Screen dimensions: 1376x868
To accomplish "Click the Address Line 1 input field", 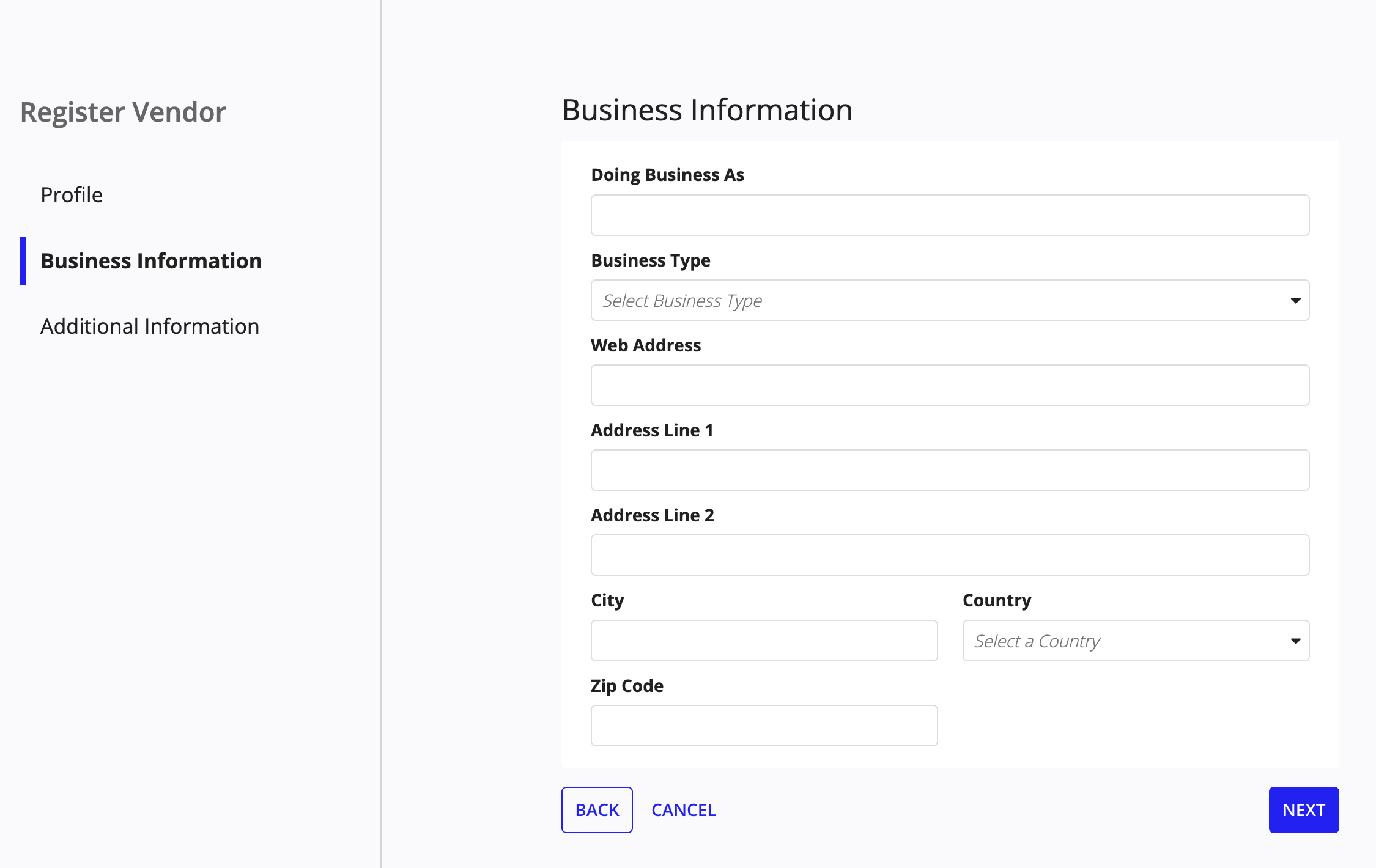I will (950, 470).
